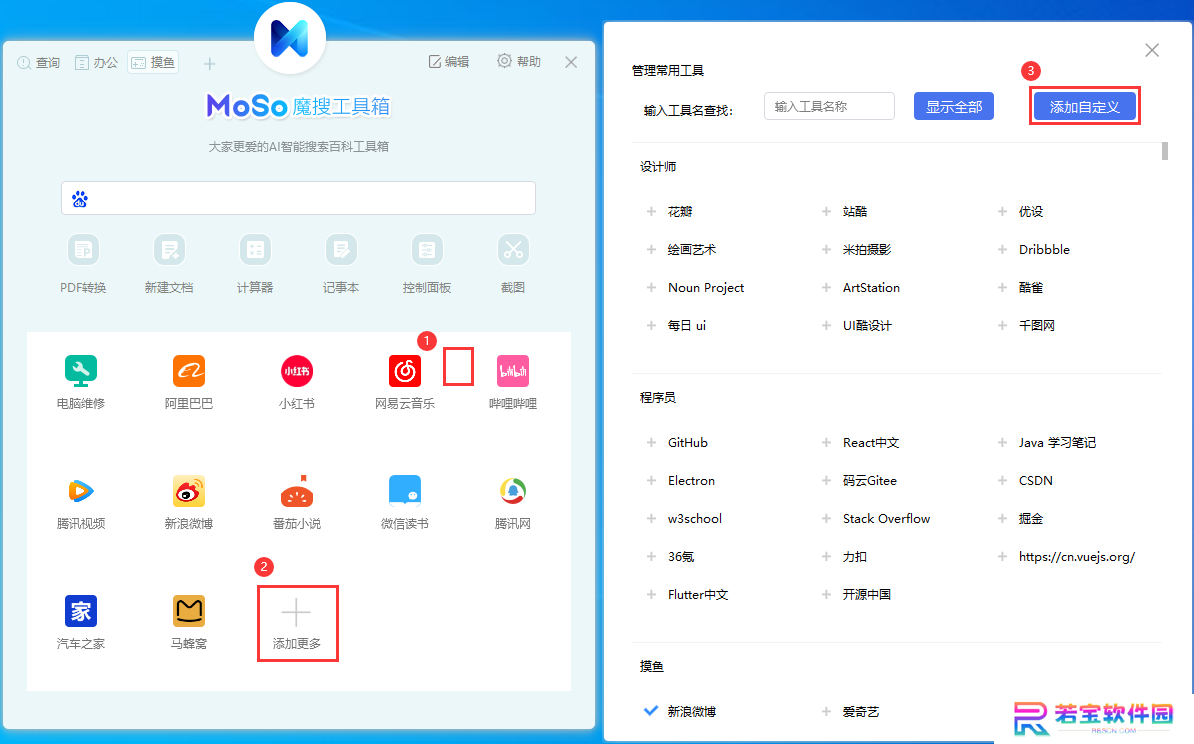Add a new tab with plus
This screenshot has width=1194, height=744.
point(209,64)
